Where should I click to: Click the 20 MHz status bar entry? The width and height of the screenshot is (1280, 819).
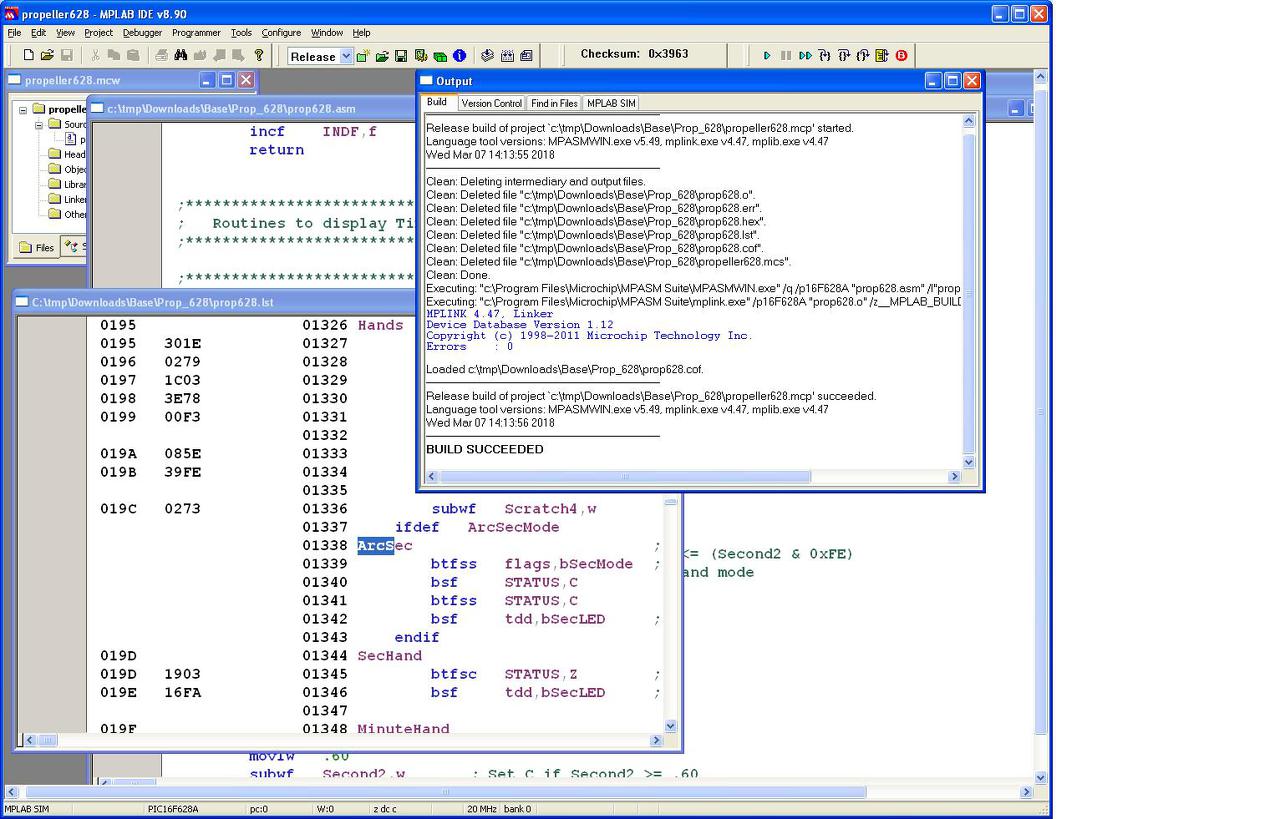tap(481, 809)
